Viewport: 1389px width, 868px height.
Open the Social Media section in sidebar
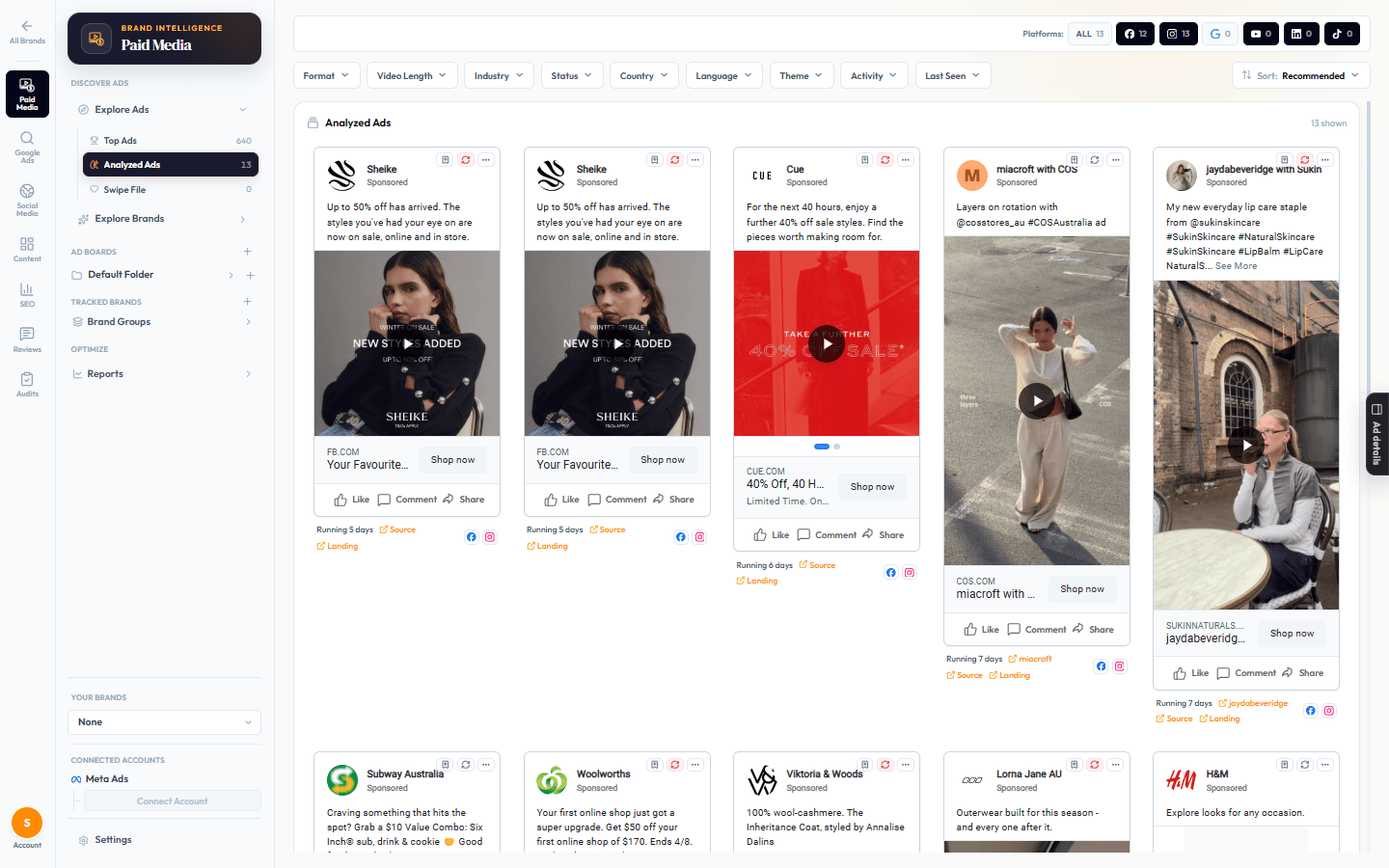[27, 200]
